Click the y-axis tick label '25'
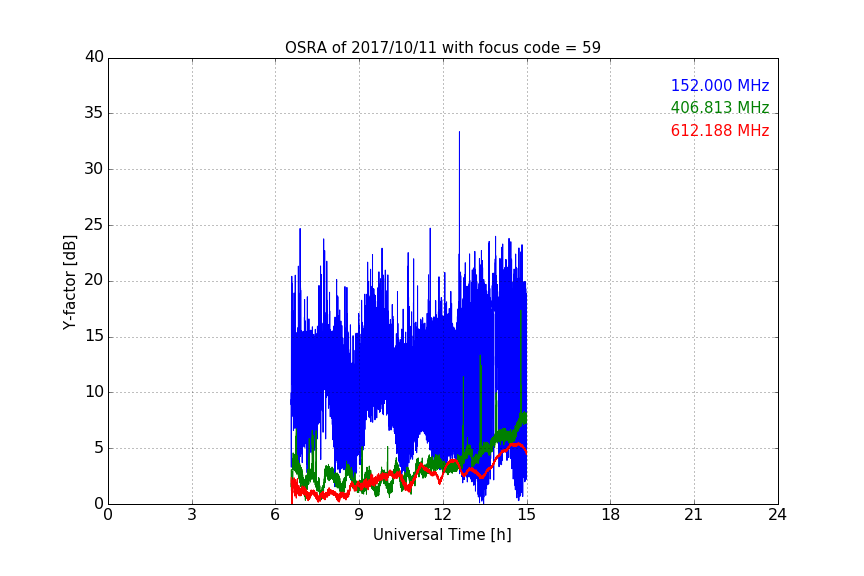This screenshot has width=864, height=576. click(94, 225)
